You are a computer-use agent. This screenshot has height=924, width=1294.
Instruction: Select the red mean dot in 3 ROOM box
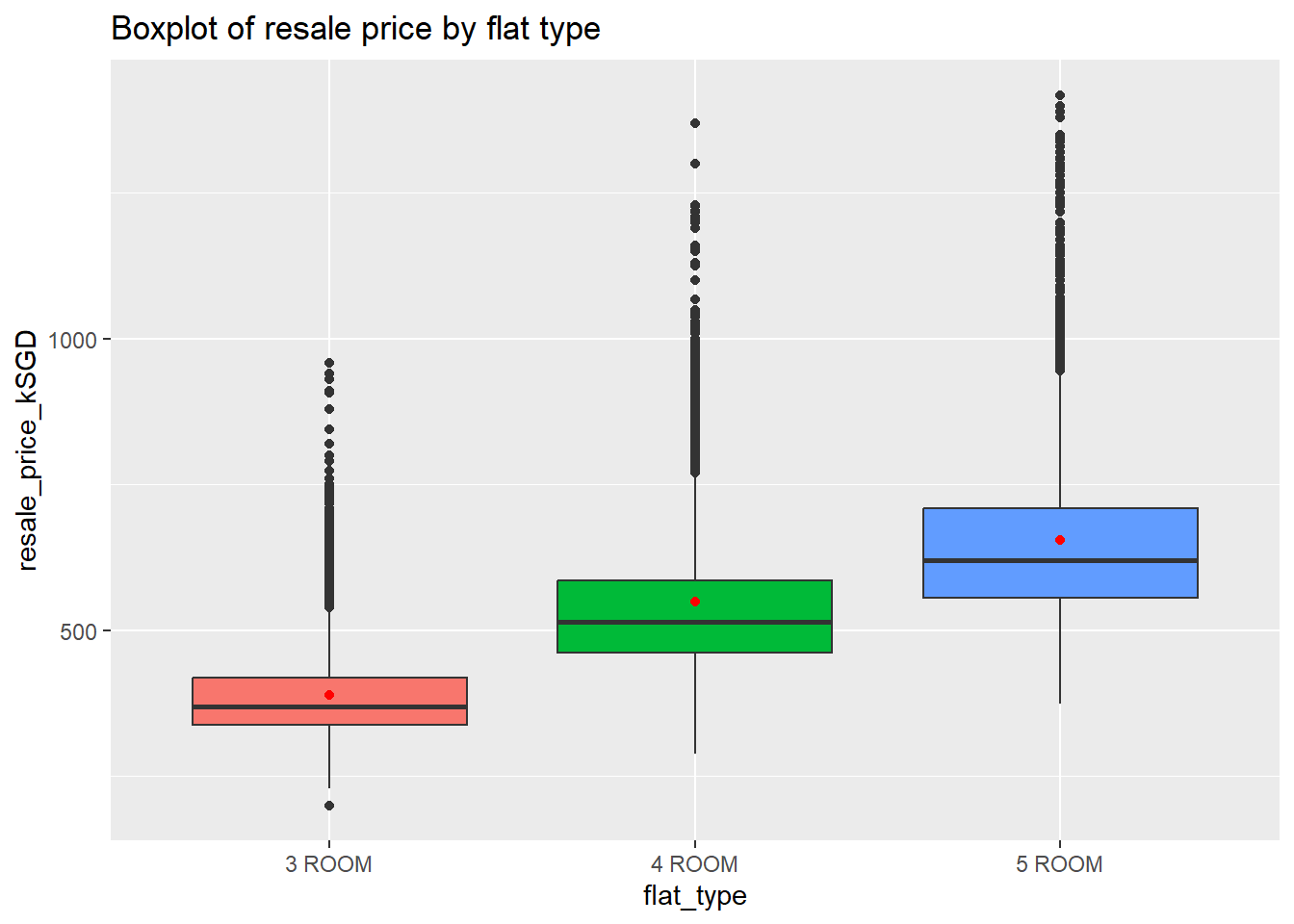(329, 695)
